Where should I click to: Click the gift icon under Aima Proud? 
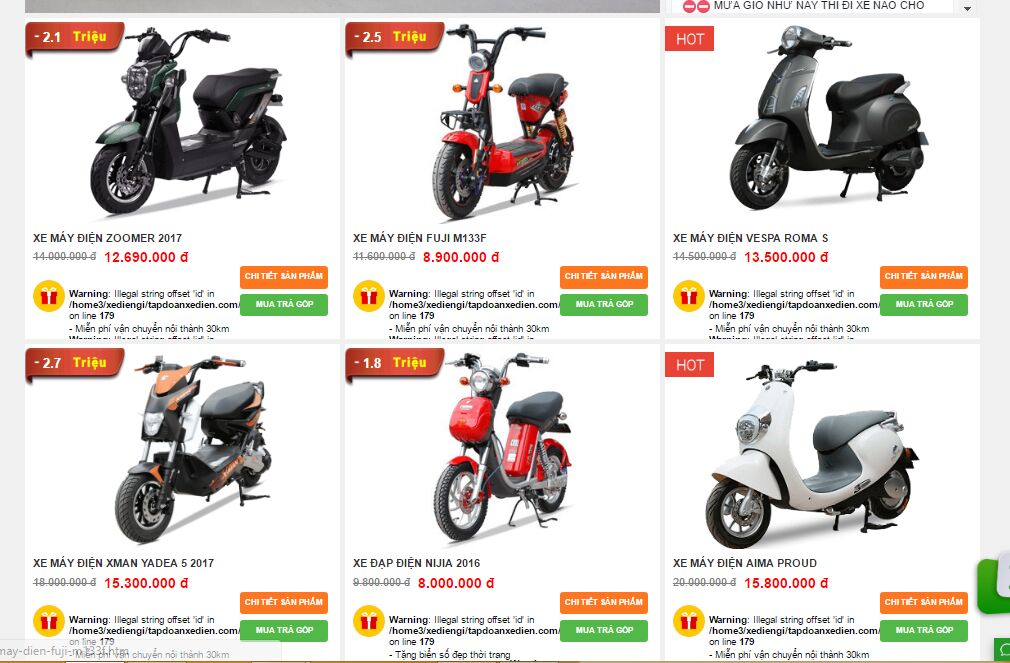point(689,622)
